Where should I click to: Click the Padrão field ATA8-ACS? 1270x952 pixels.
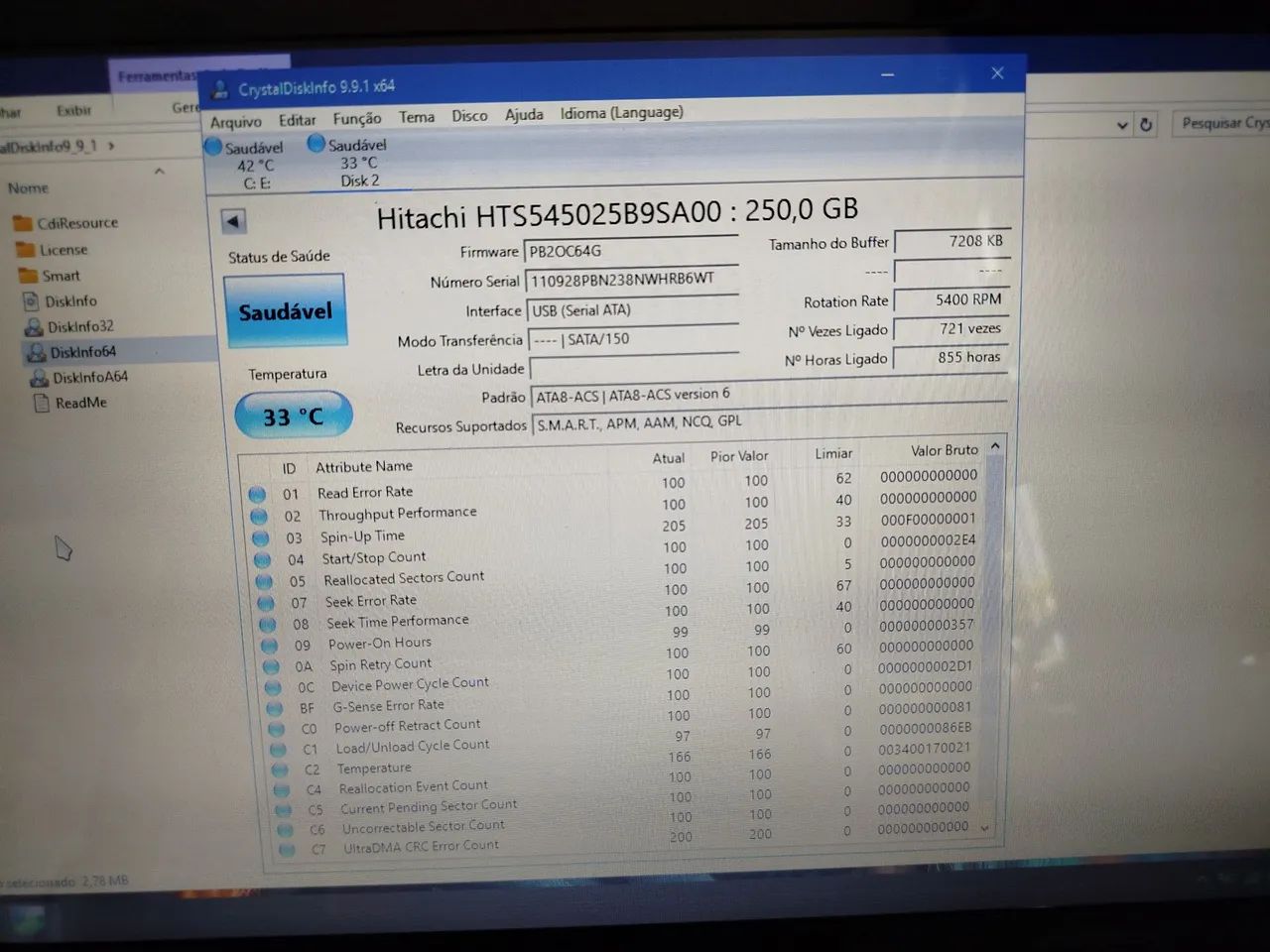(769, 395)
